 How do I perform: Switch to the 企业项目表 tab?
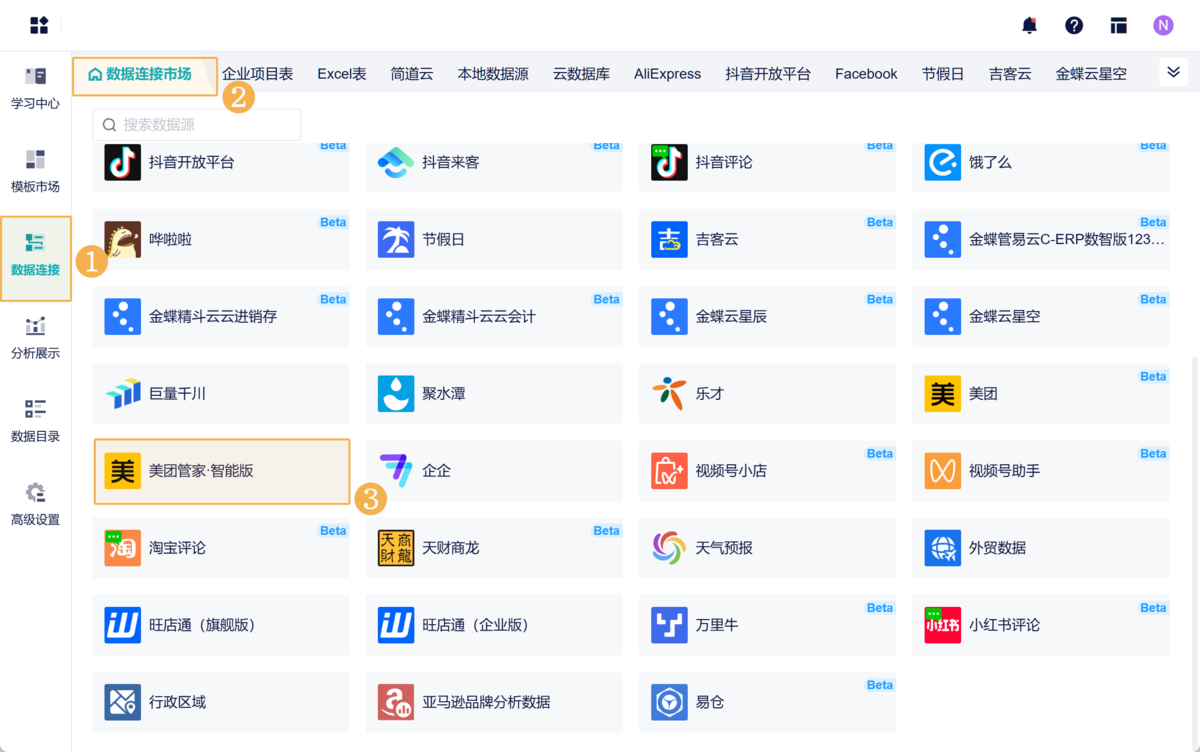click(257, 74)
